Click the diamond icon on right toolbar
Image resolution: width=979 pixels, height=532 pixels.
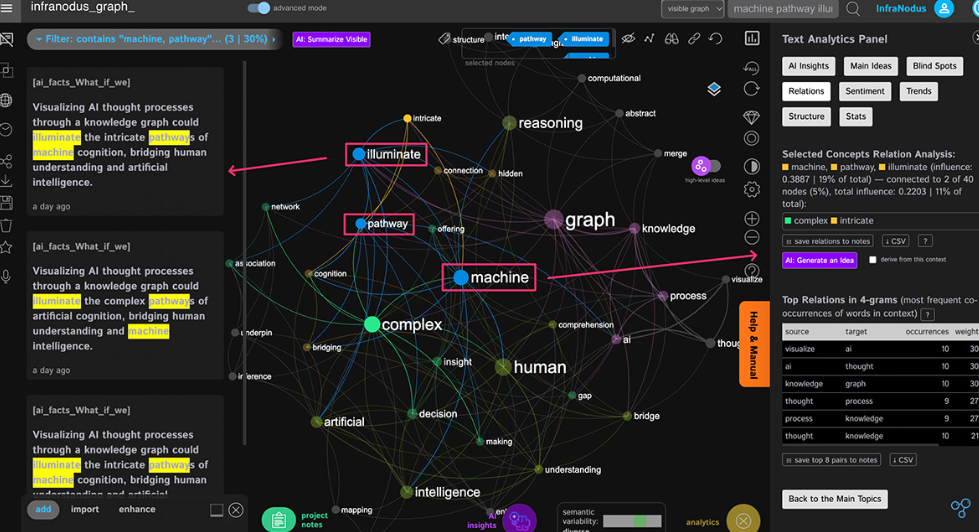click(x=751, y=117)
